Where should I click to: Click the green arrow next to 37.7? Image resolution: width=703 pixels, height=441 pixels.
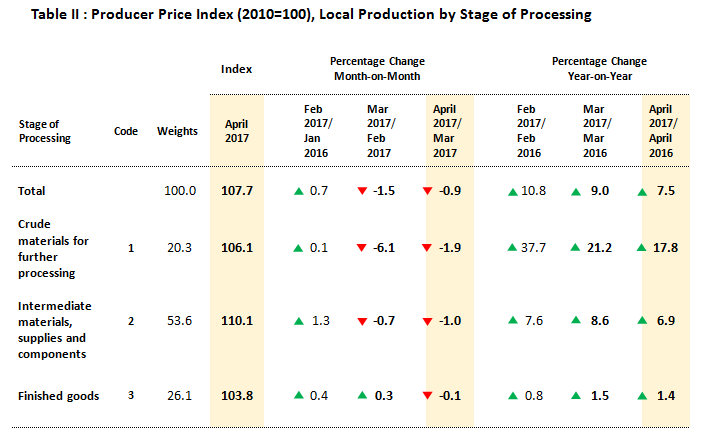[512, 247]
